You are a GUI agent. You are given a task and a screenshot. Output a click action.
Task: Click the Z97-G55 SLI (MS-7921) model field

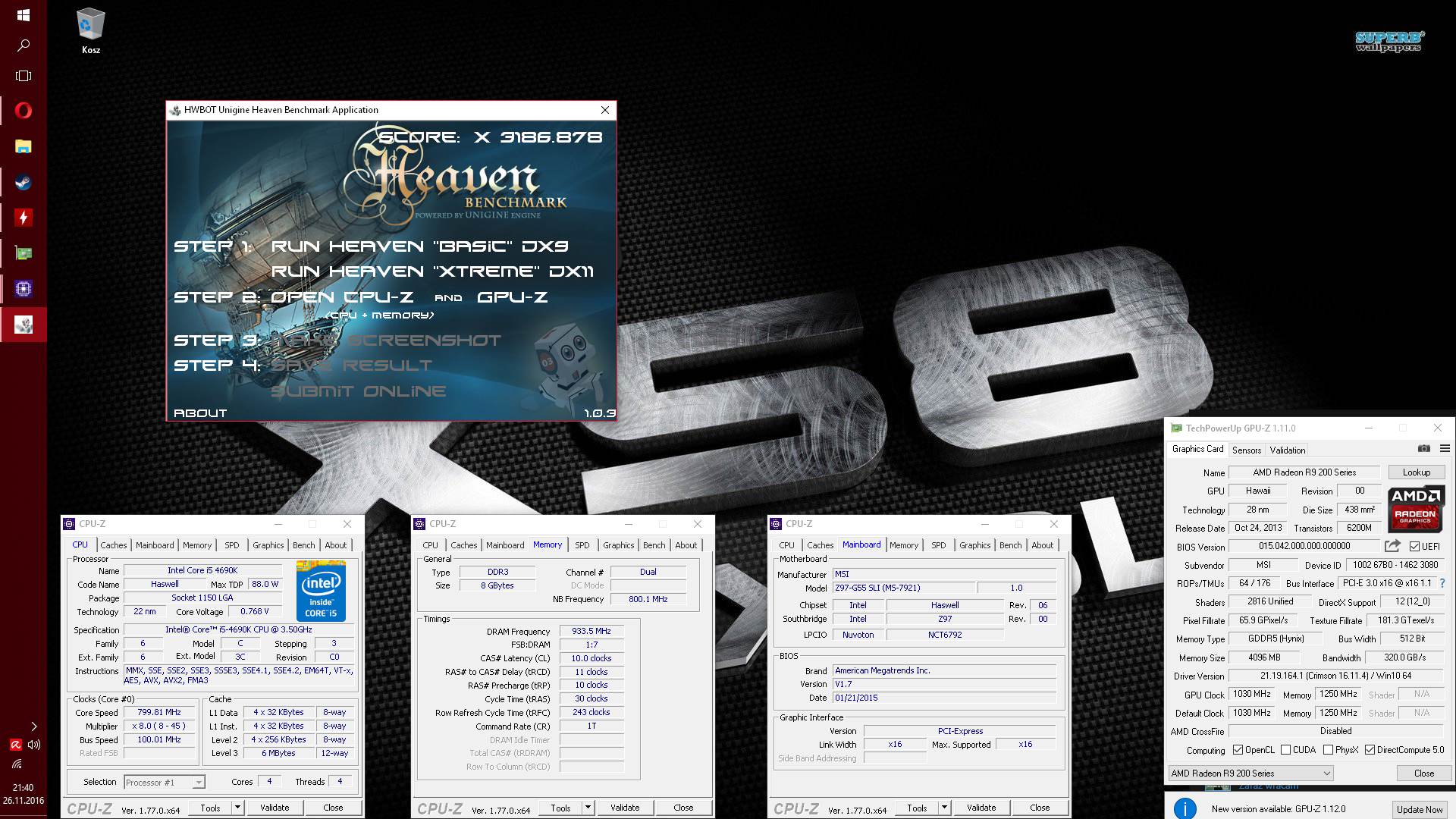tap(904, 588)
